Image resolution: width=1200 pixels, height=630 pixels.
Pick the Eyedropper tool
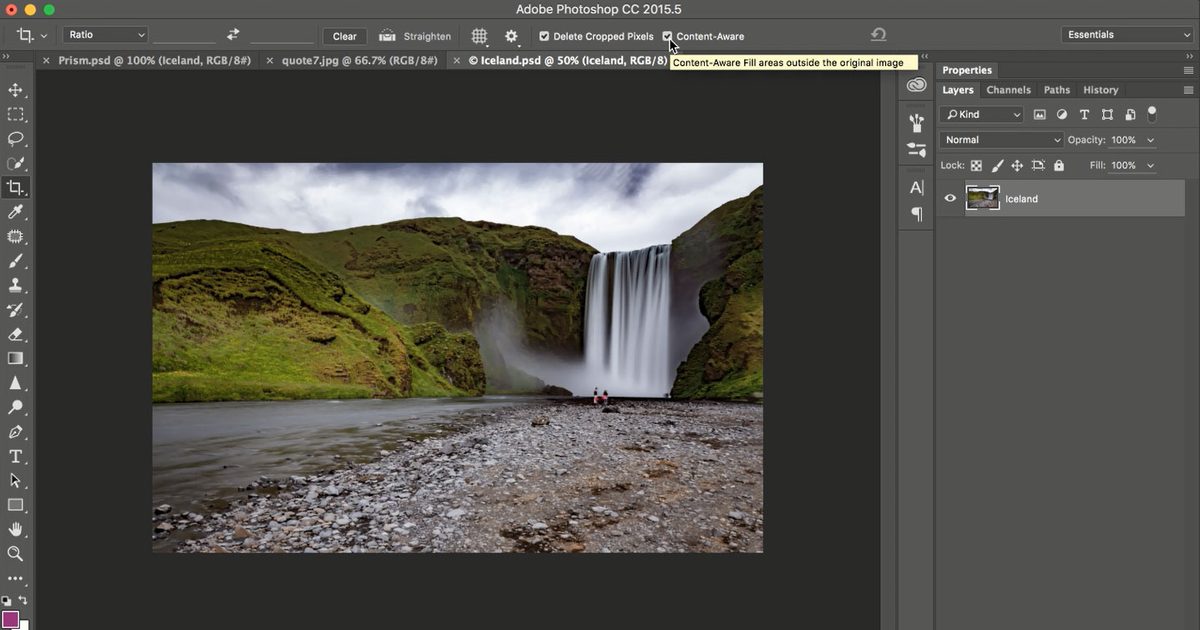pyautogui.click(x=15, y=212)
